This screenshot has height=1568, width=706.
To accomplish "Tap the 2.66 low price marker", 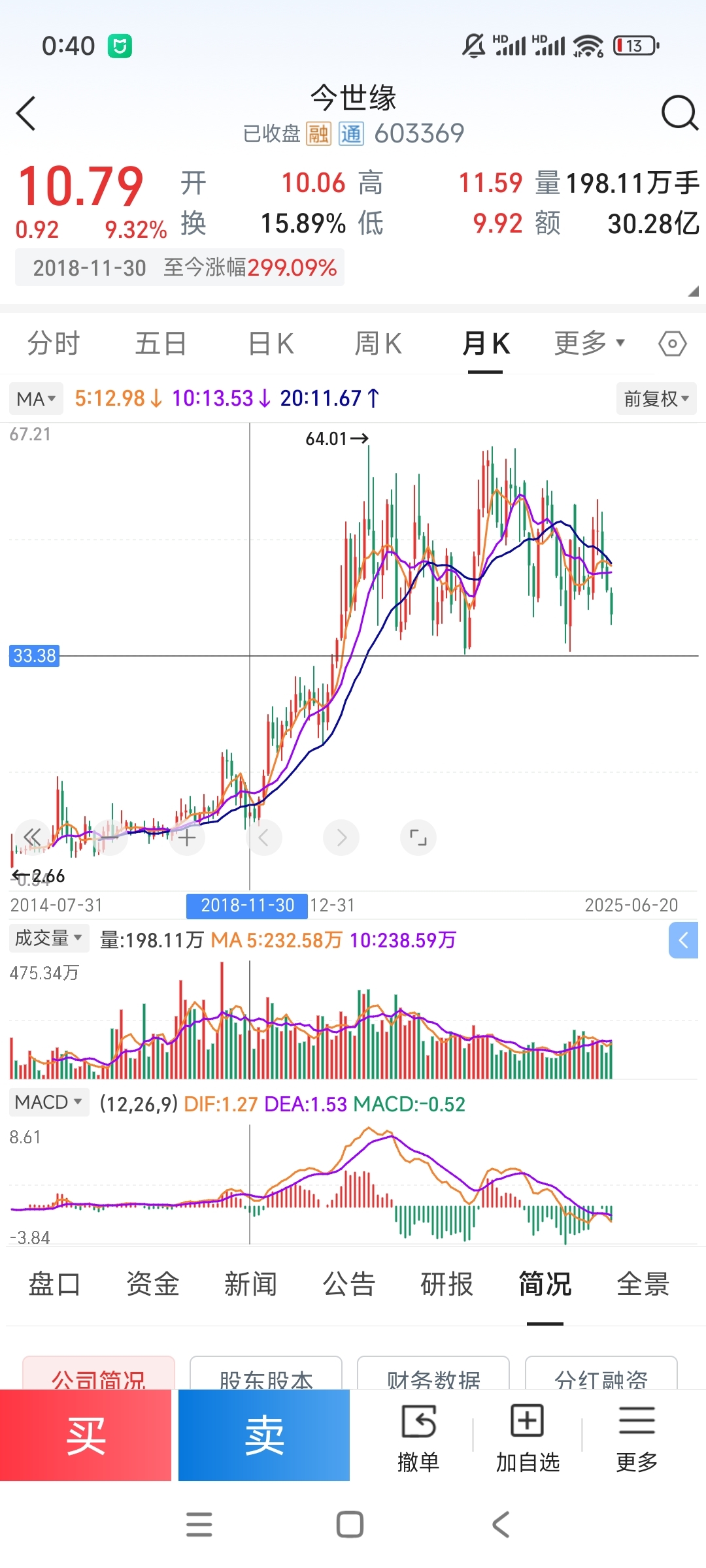I will [39, 875].
